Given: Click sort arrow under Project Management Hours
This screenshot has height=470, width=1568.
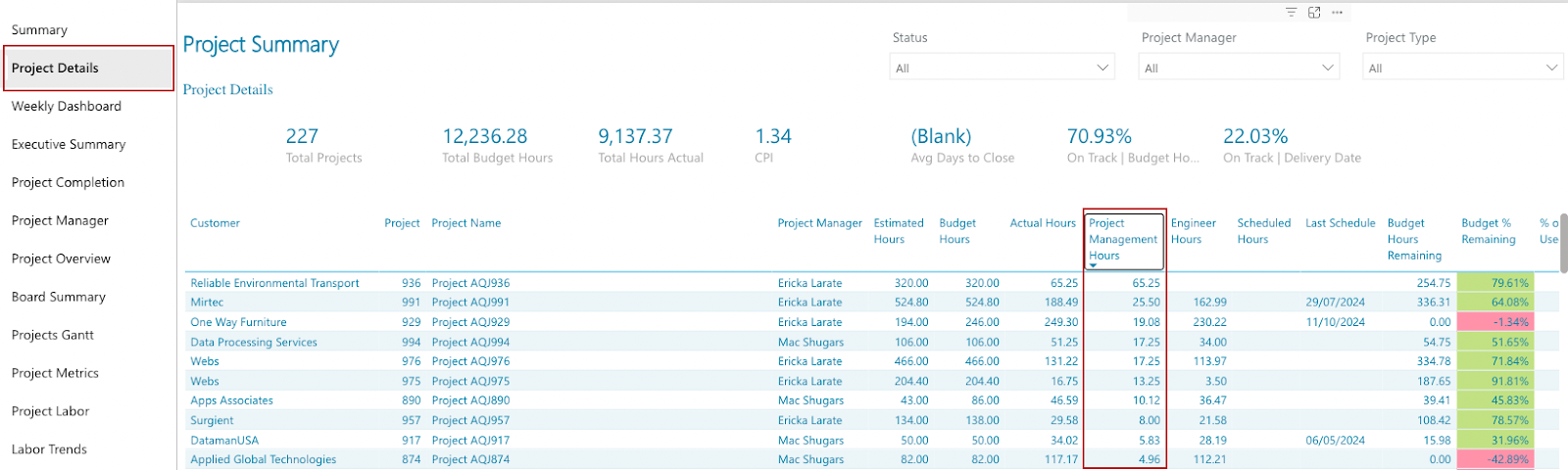Looking at the screenshot, I should tap(1093, 265).
